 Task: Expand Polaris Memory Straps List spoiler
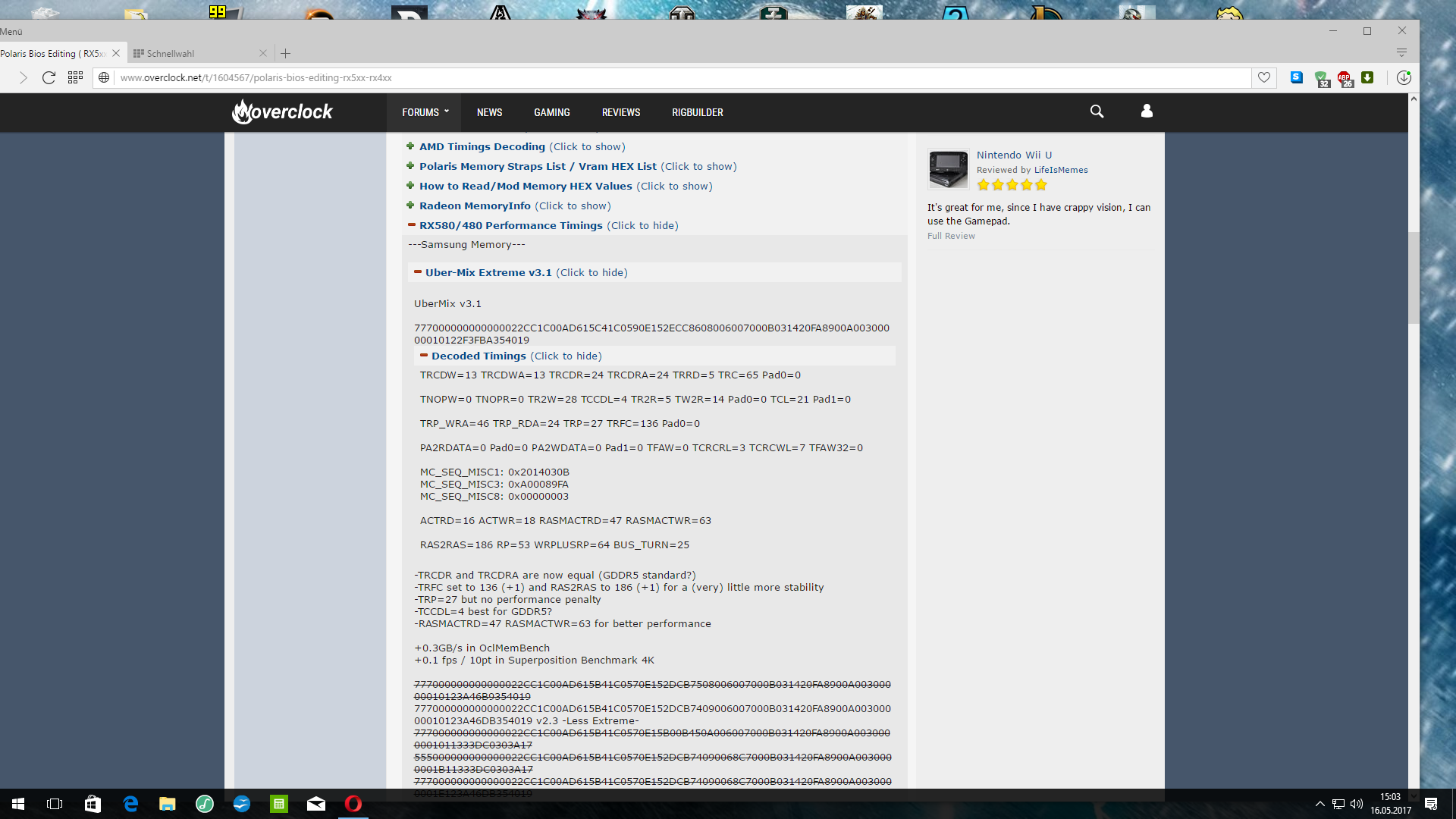point(537,166)
